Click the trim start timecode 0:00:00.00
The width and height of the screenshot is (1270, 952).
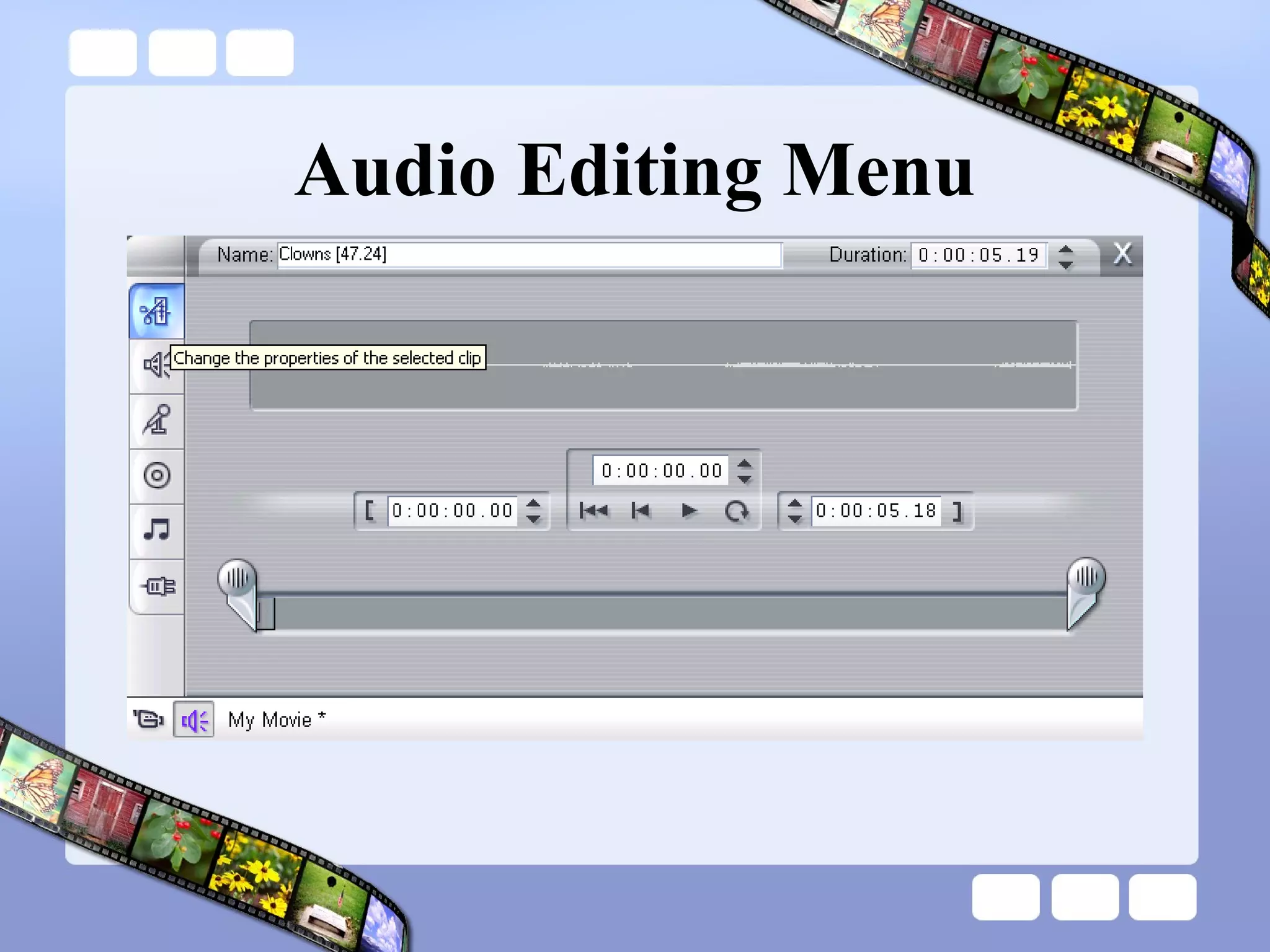coord(453,511)
